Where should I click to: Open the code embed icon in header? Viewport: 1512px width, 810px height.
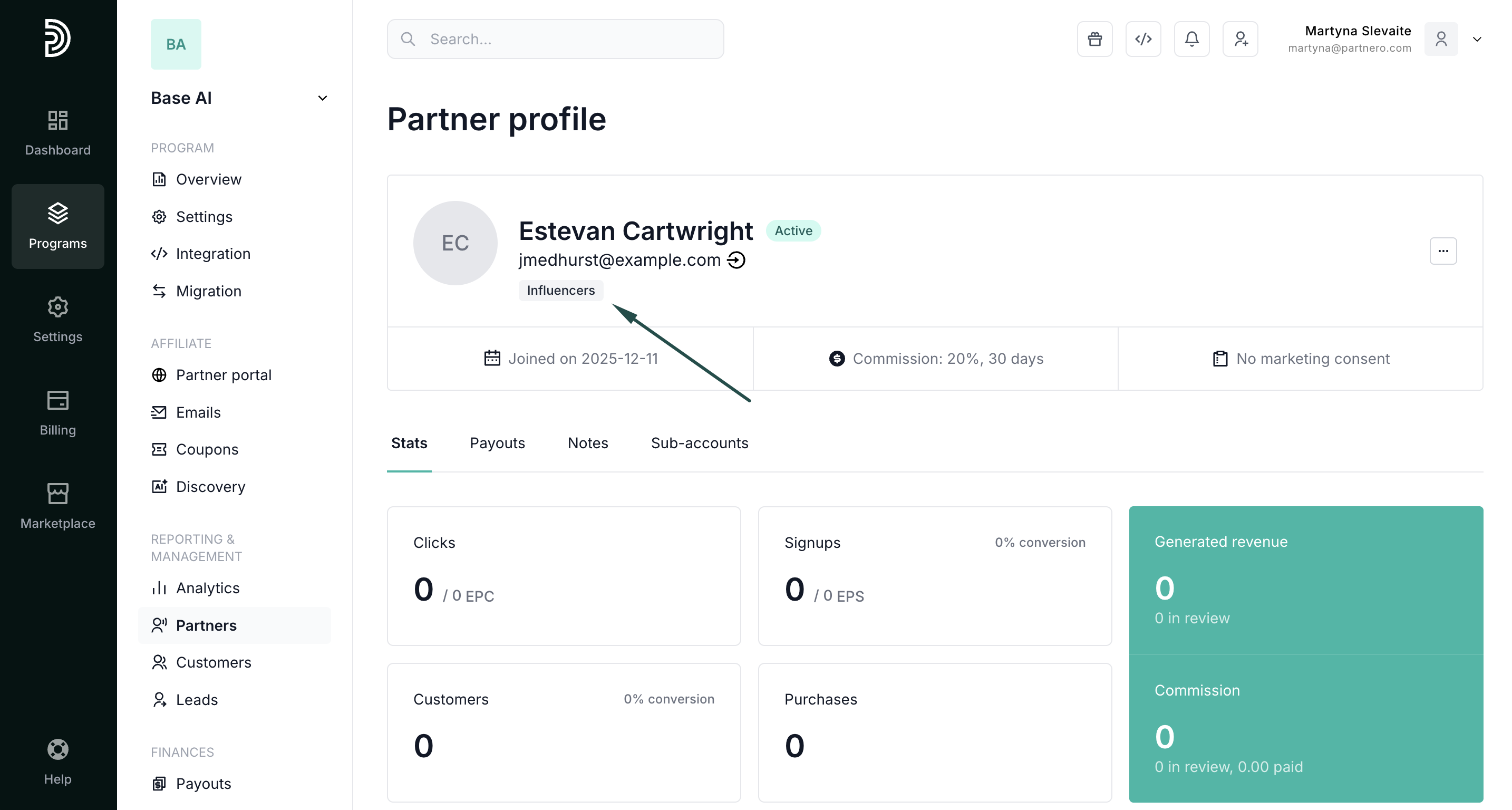click(1143, 38)
